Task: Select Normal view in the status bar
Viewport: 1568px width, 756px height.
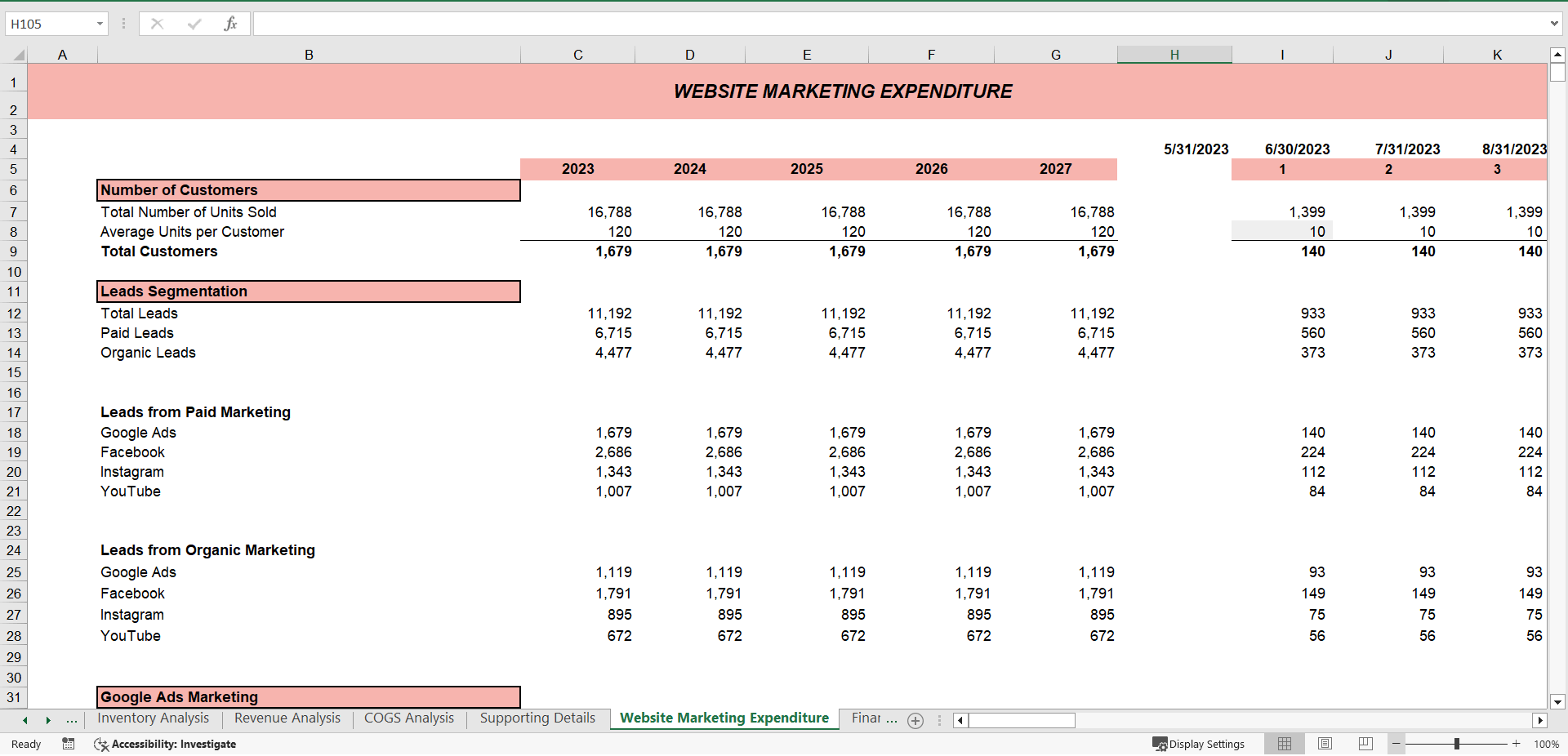Action: pos(1284,744)
